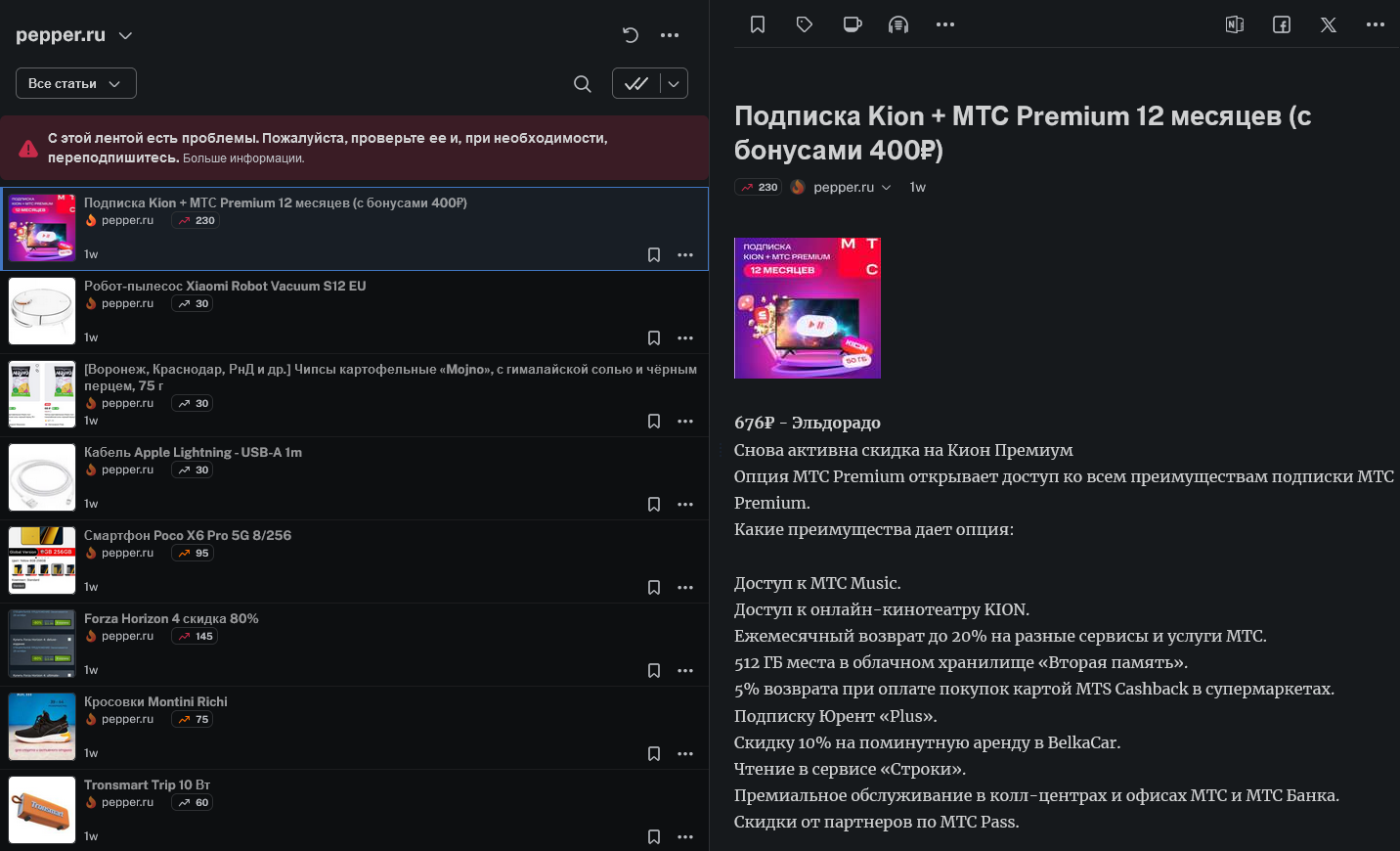The image size is (1400, 851).
Task: Share the article on Facebook
Action: pos(1282,24)
